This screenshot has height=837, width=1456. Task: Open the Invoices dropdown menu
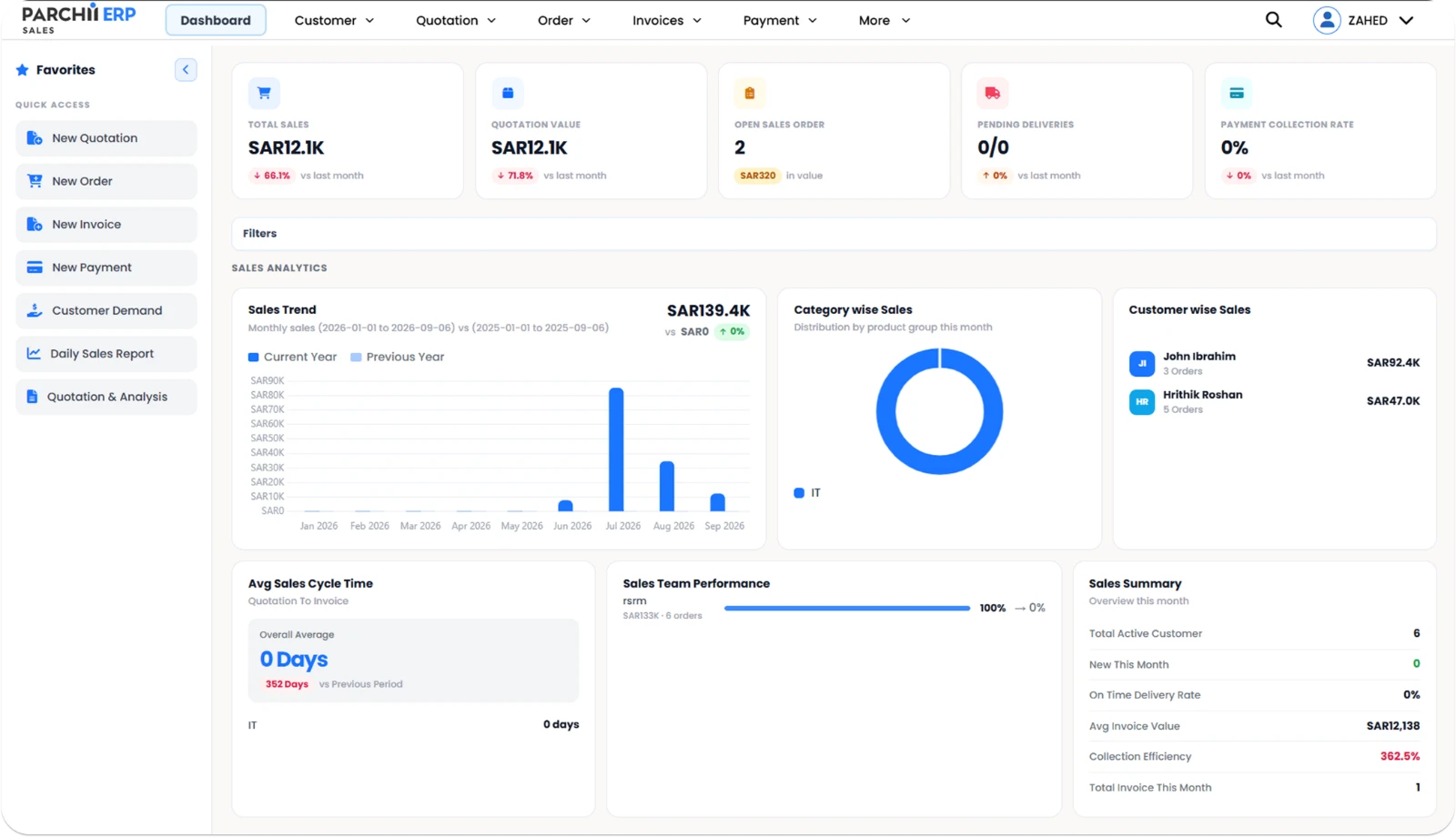click(667, 20)
